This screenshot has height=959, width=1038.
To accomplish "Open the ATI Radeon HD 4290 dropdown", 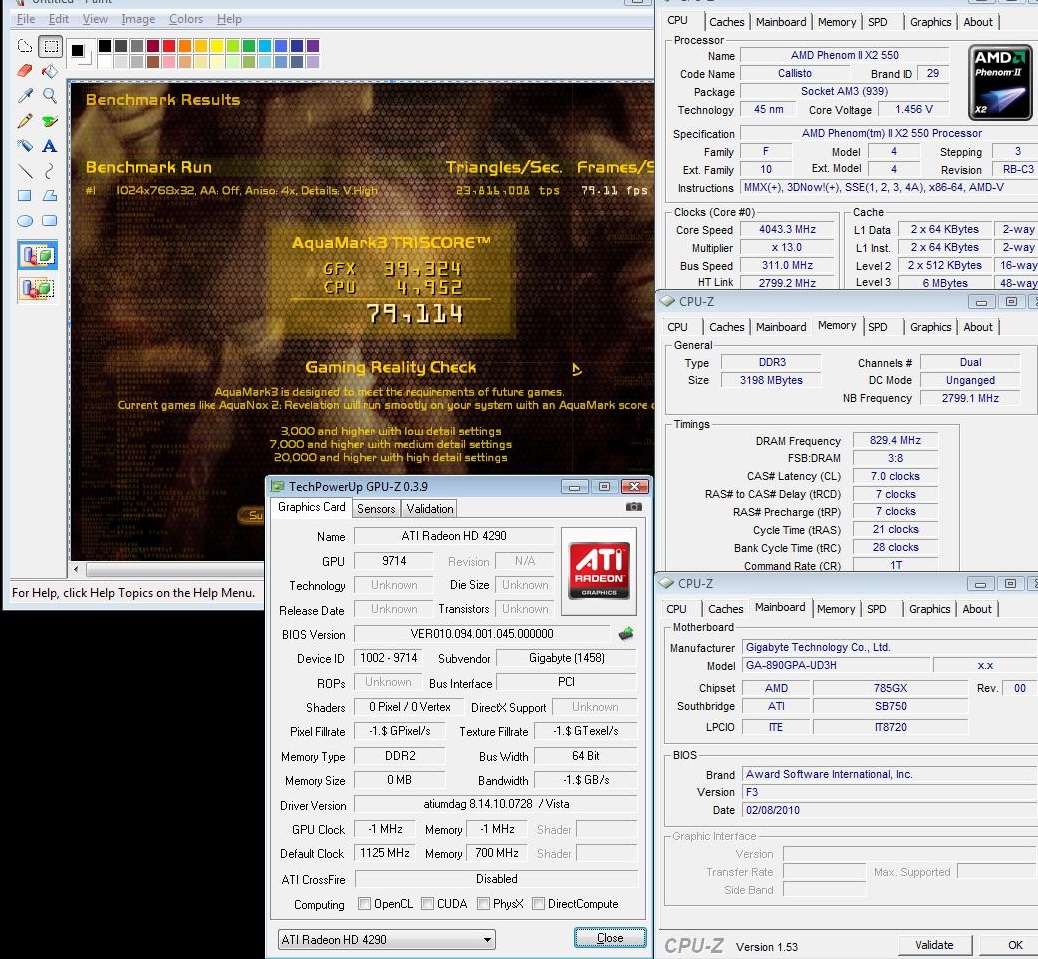I will point(386,939).
